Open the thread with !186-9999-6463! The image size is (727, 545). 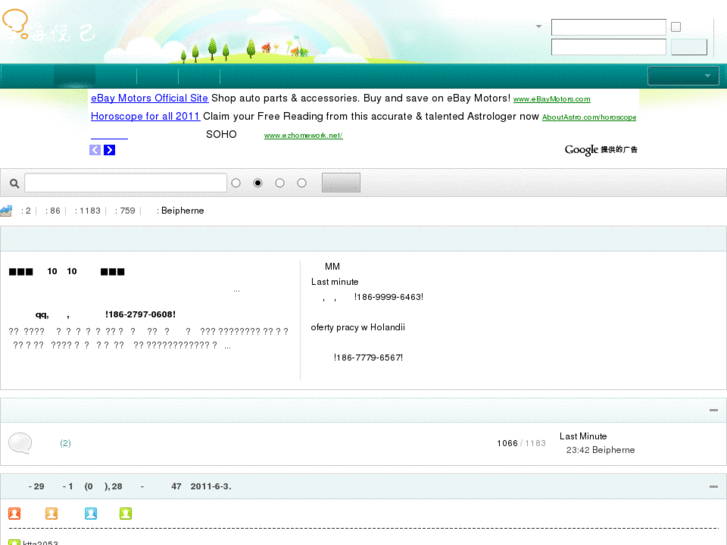click(x=372, y=297)
